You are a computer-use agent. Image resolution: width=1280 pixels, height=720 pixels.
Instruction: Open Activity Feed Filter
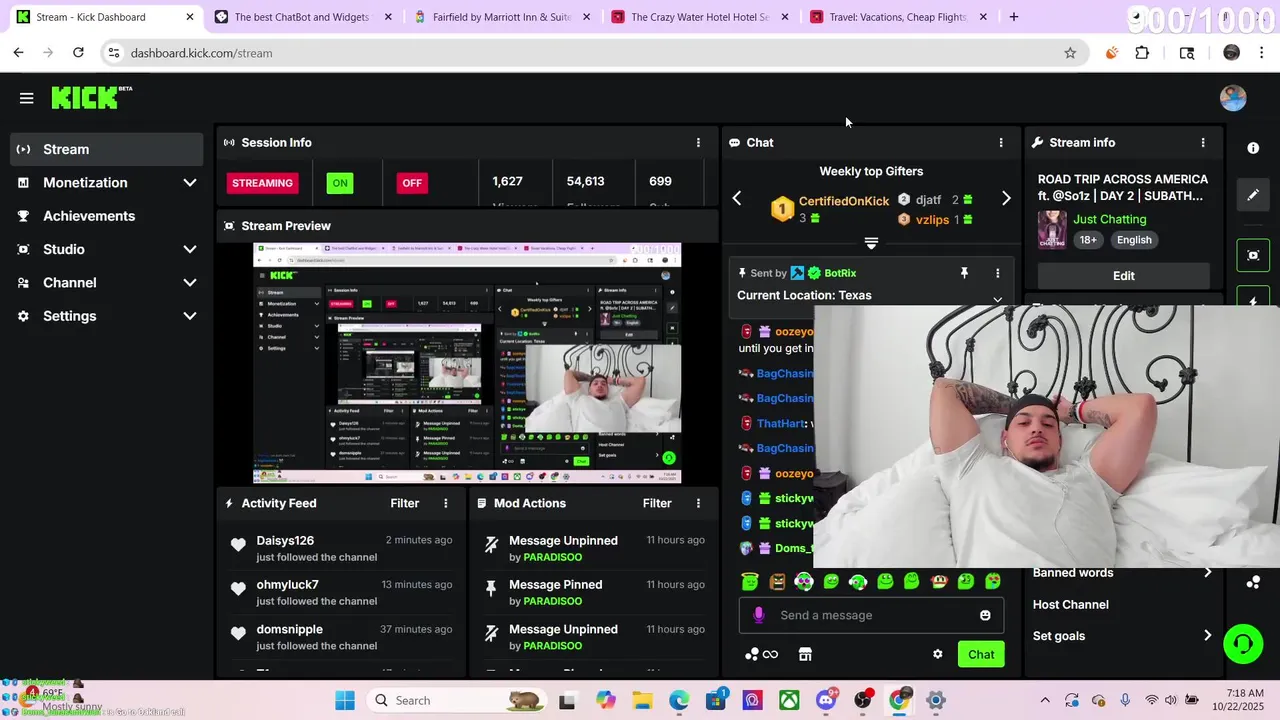point(405,503)
